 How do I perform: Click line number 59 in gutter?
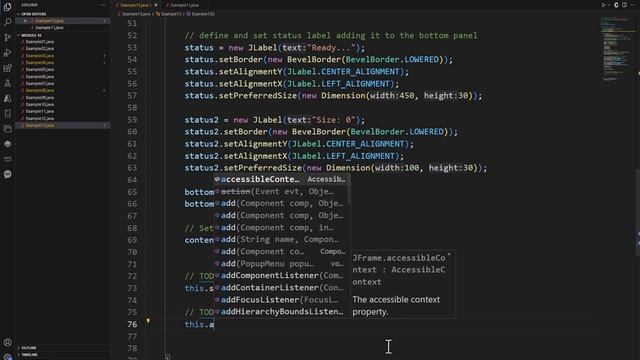pos(132,120)
